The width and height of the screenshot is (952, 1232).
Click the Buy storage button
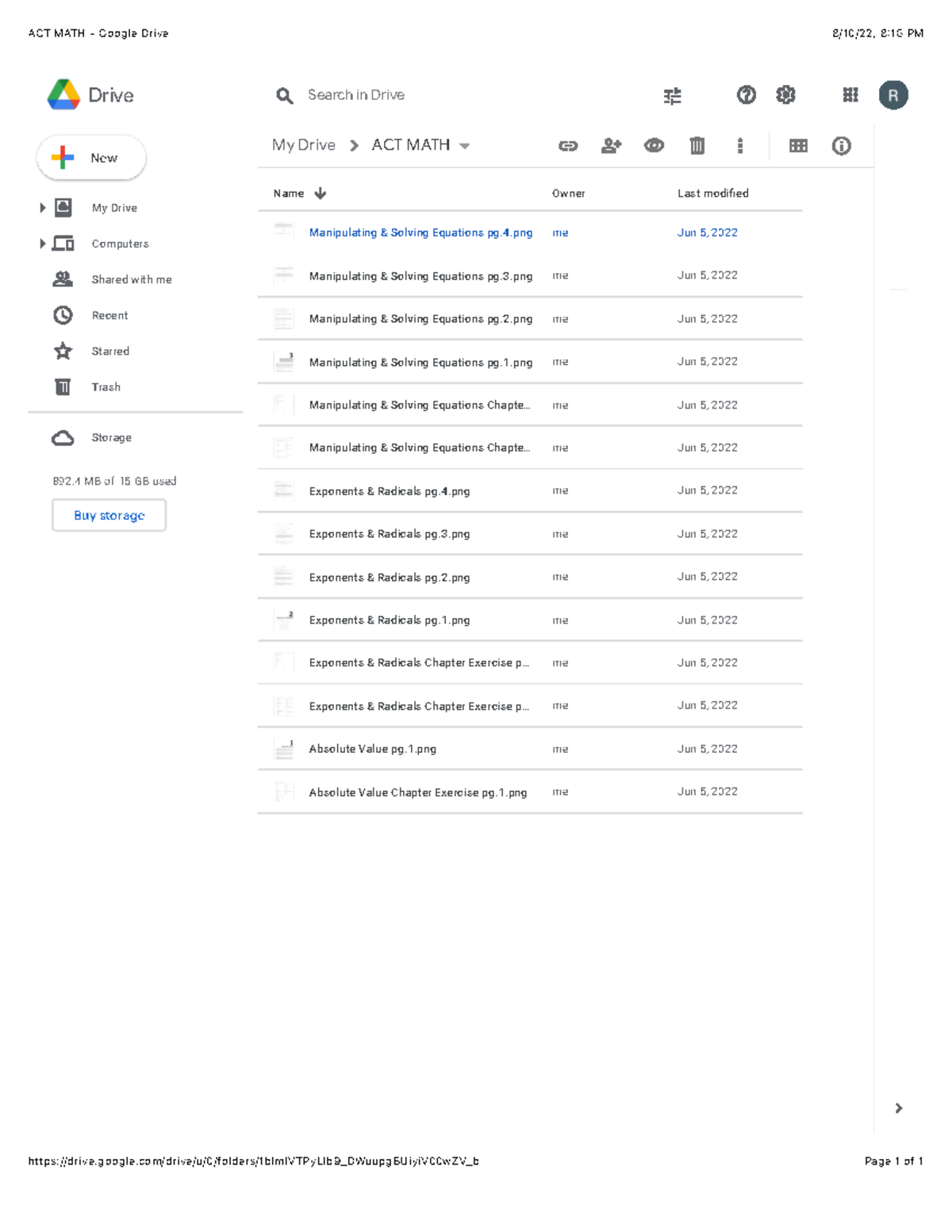click(x=109, y=515)
